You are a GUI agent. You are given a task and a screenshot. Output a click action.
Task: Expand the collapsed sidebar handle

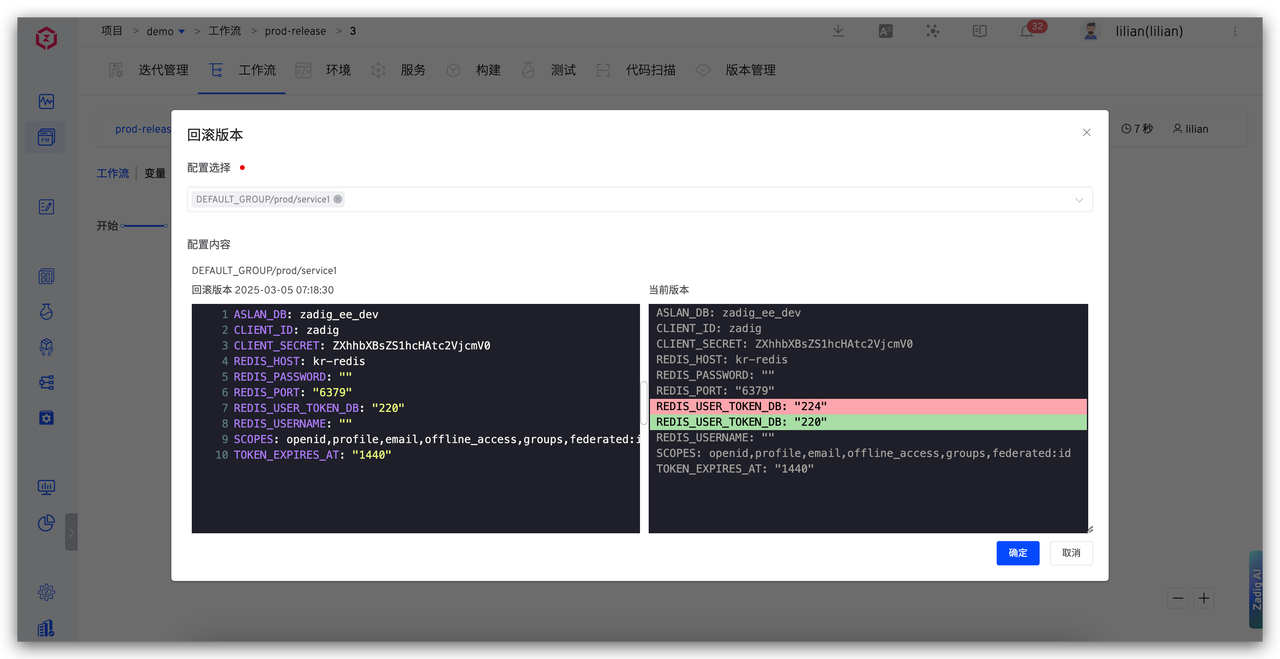(x=71, y=532)
